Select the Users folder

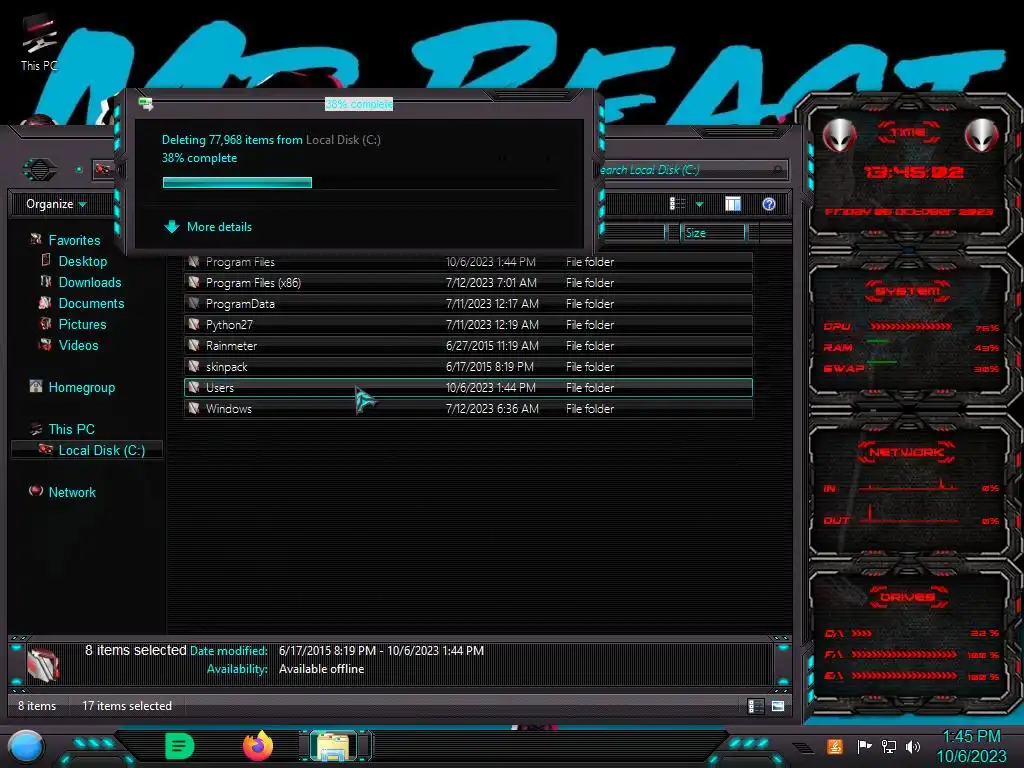(x=468, y=387)
